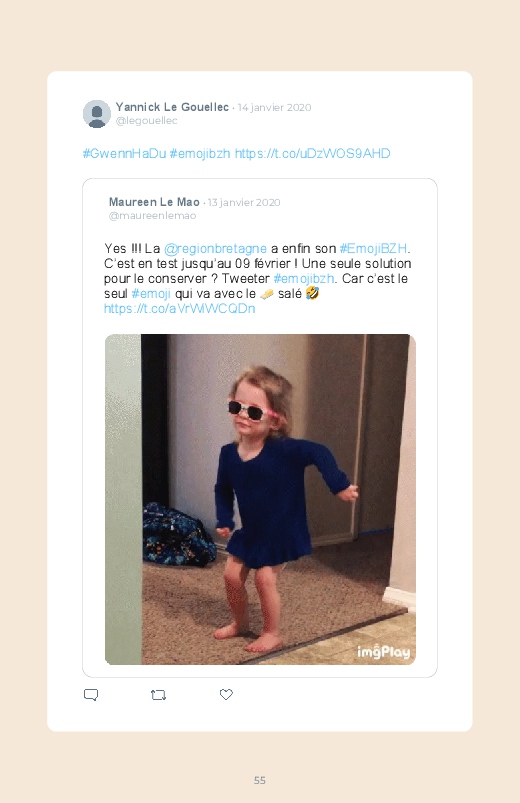This screenshot has width=520, height=803.
Task: Open the @regionbretagne mention
Action: (215, 249)
